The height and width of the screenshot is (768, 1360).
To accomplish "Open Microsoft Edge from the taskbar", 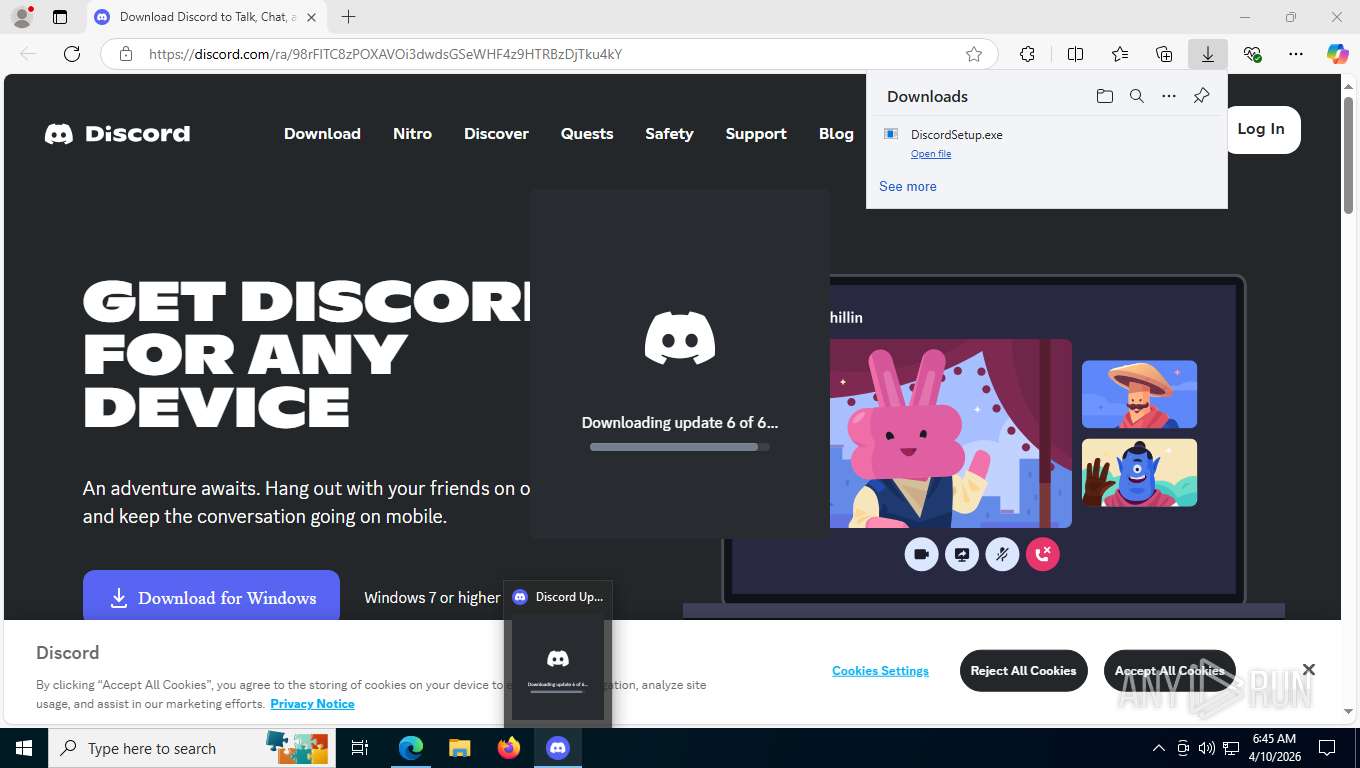I will coord(411,748).
